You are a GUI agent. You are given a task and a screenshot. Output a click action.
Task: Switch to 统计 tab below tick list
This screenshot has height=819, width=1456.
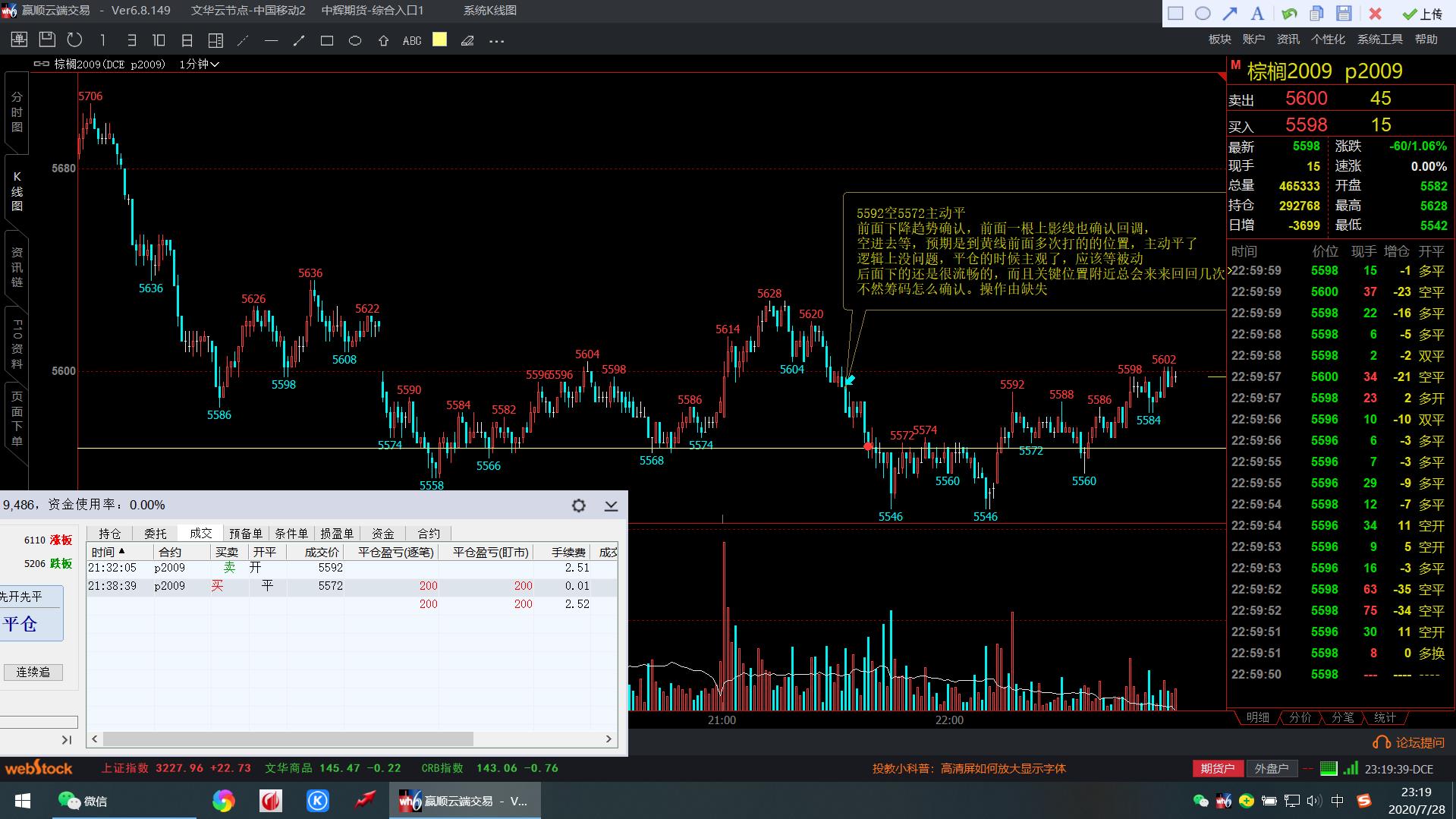(x=1385, y=717)
